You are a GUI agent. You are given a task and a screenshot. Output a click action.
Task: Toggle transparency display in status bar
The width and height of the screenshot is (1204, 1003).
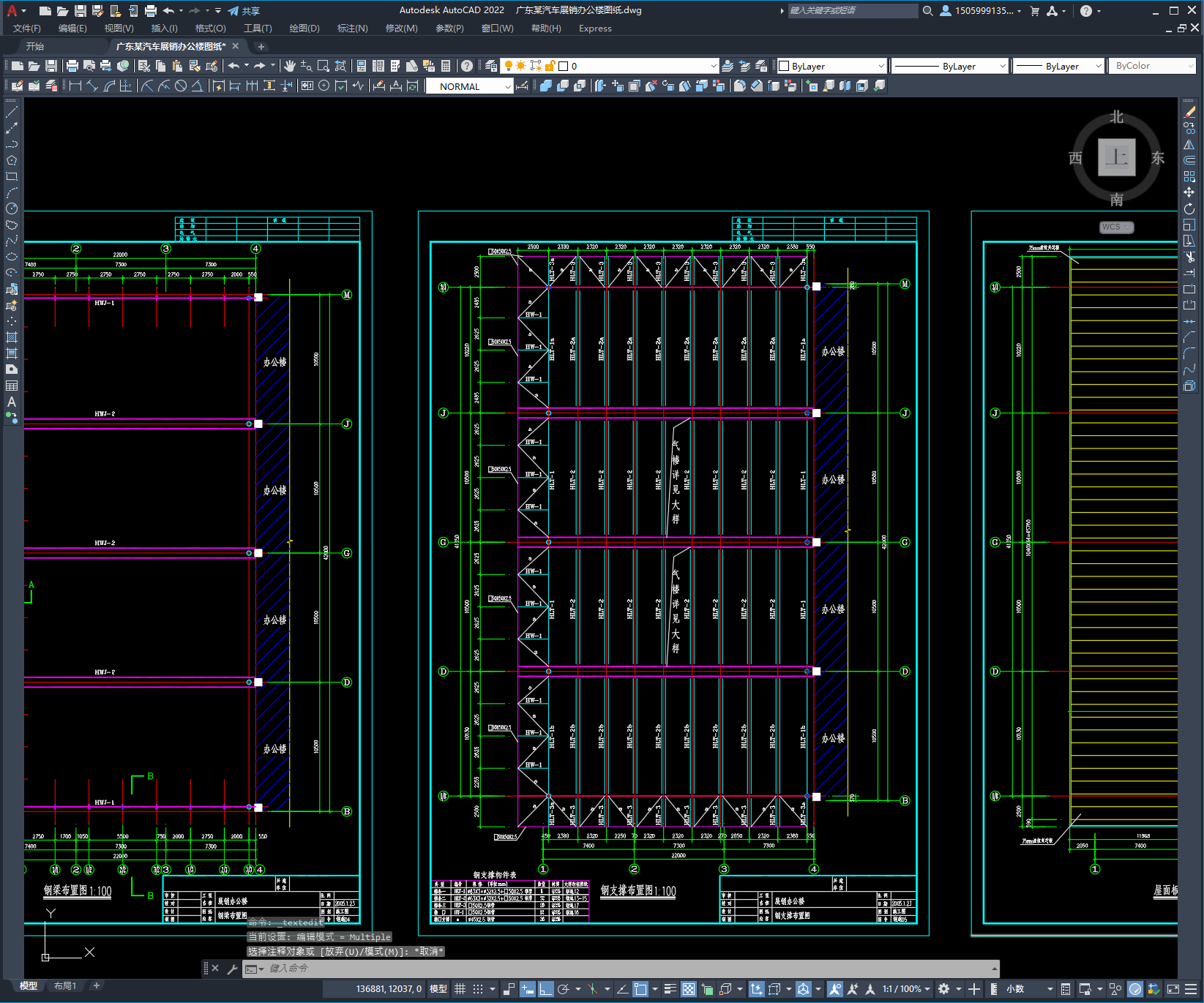click(x=689, y=989)
